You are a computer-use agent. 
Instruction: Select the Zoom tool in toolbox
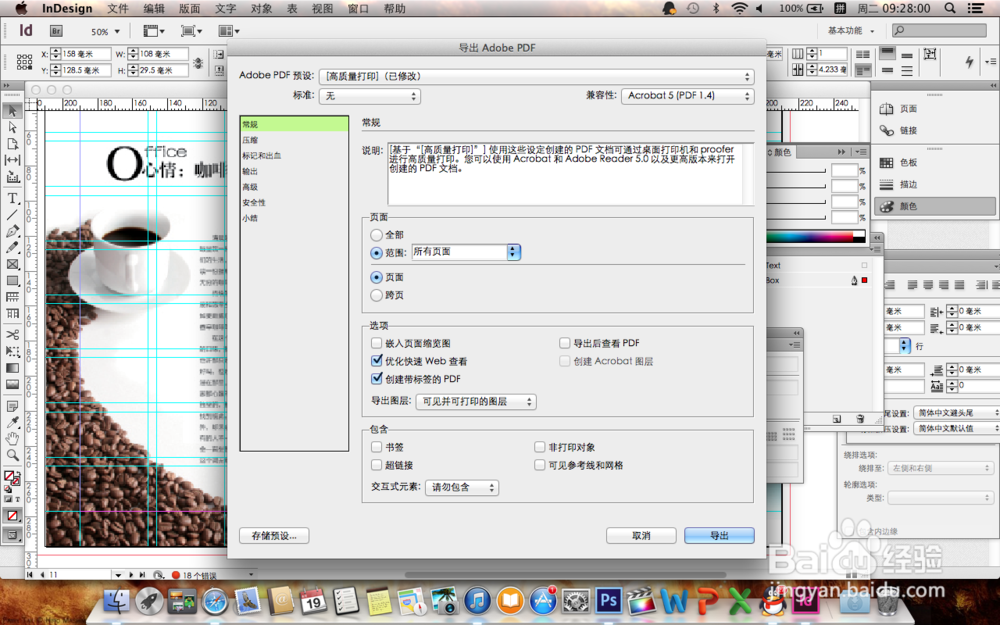click(12, 455)
